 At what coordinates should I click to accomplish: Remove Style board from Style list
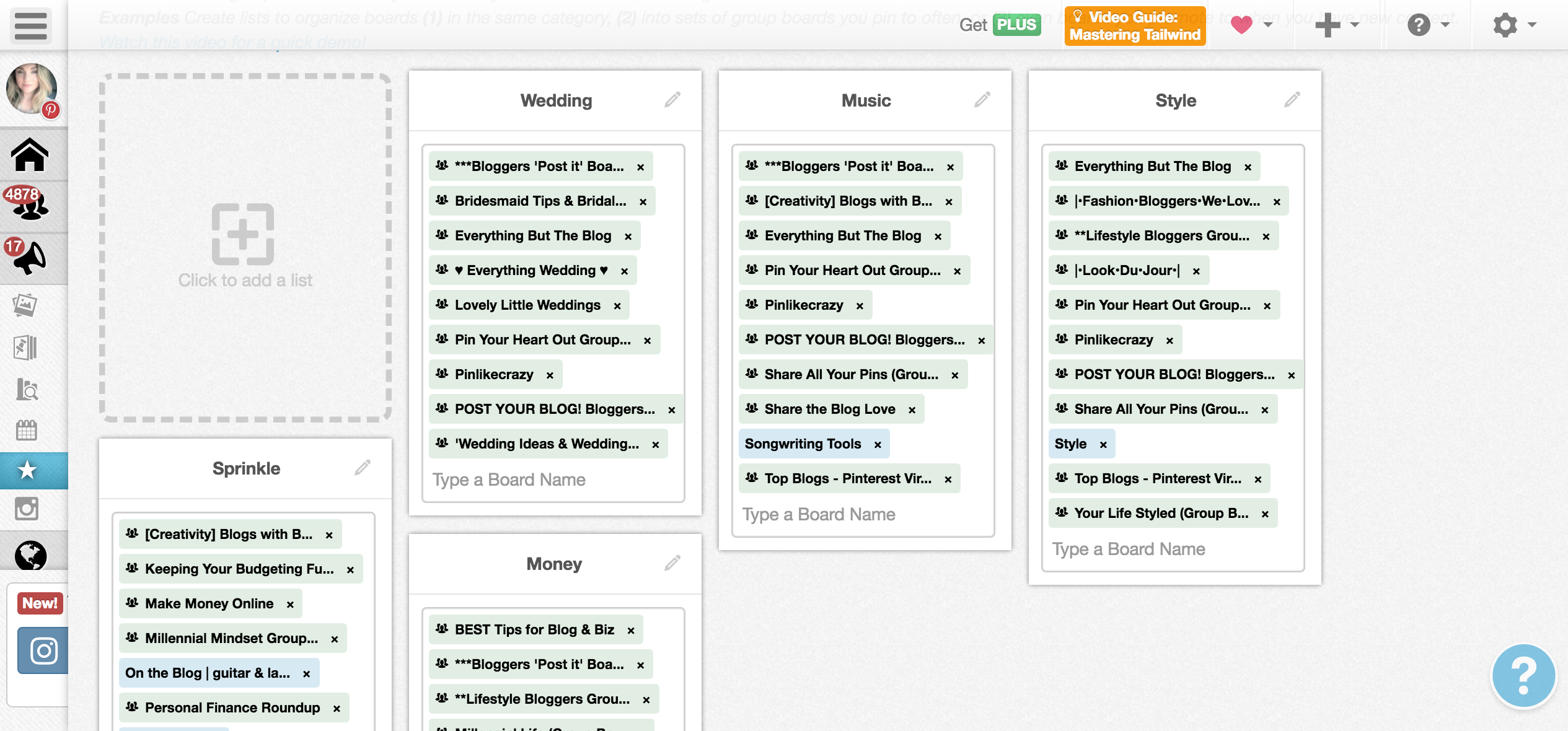(1103, 445)
